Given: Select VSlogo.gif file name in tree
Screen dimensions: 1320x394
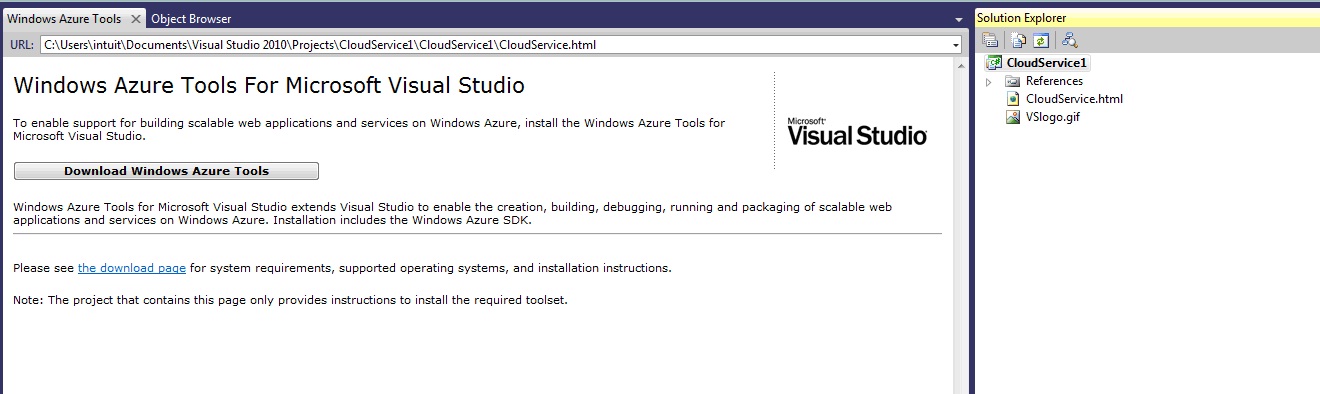Looking at the screenshot, I should (1053, 117).
